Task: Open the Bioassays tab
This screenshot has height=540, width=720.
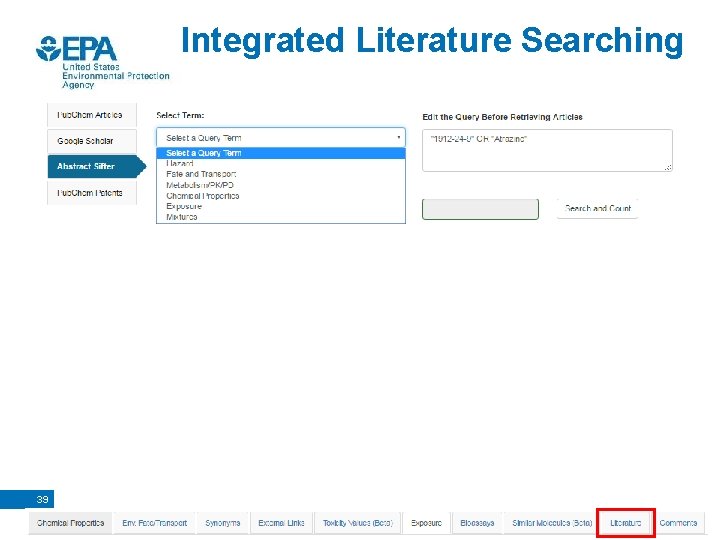Action: (x=477, y=523)
